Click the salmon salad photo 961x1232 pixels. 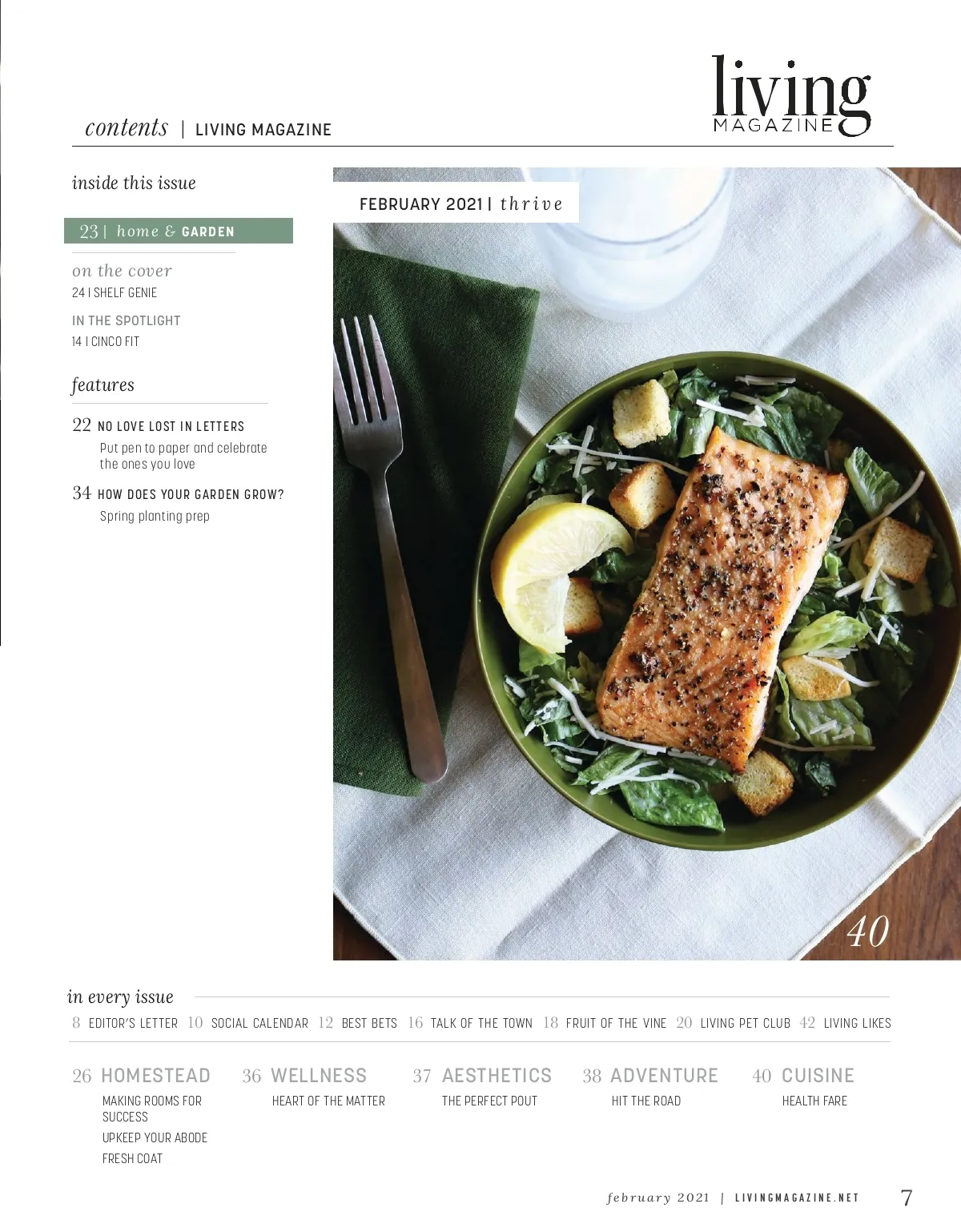pos(647,564)
